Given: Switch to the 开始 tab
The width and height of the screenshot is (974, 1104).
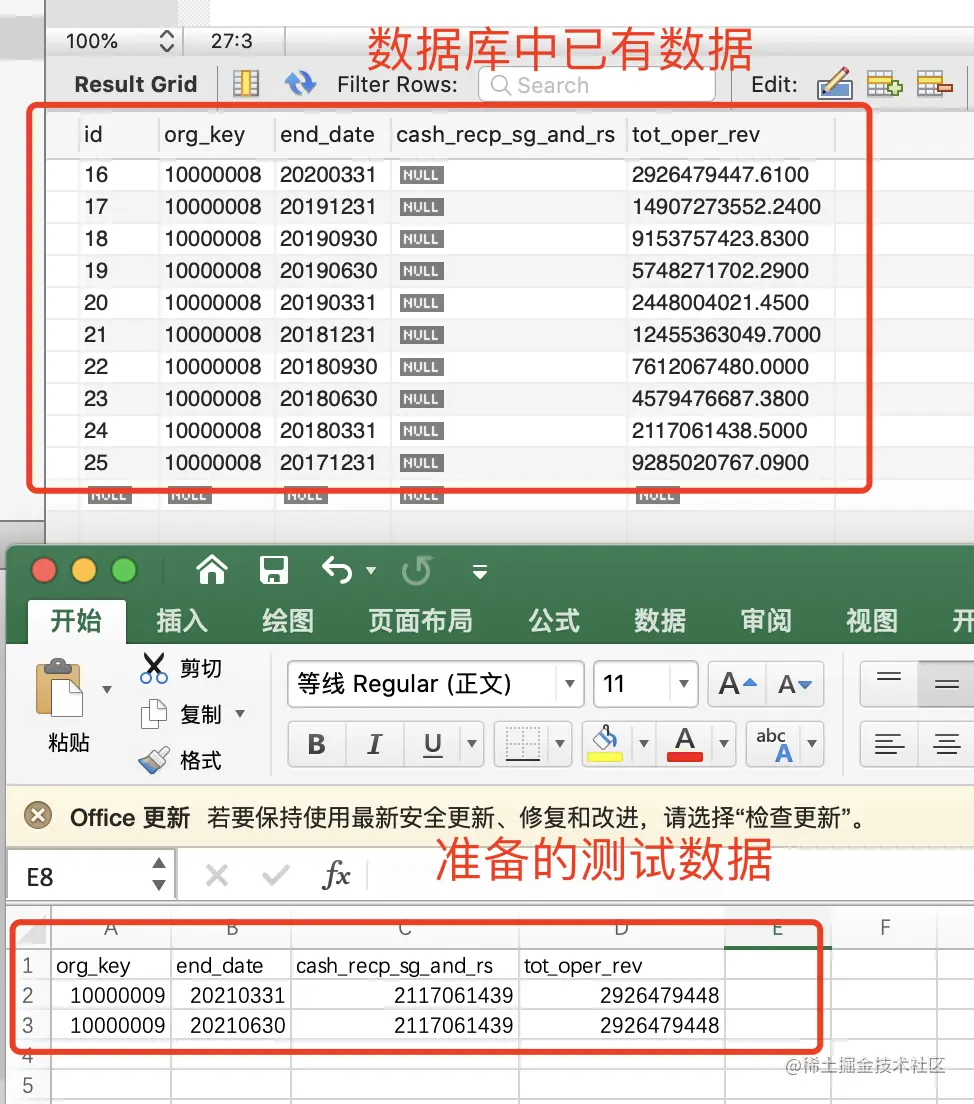Looking at the screenshot, I should pos(76,621).
